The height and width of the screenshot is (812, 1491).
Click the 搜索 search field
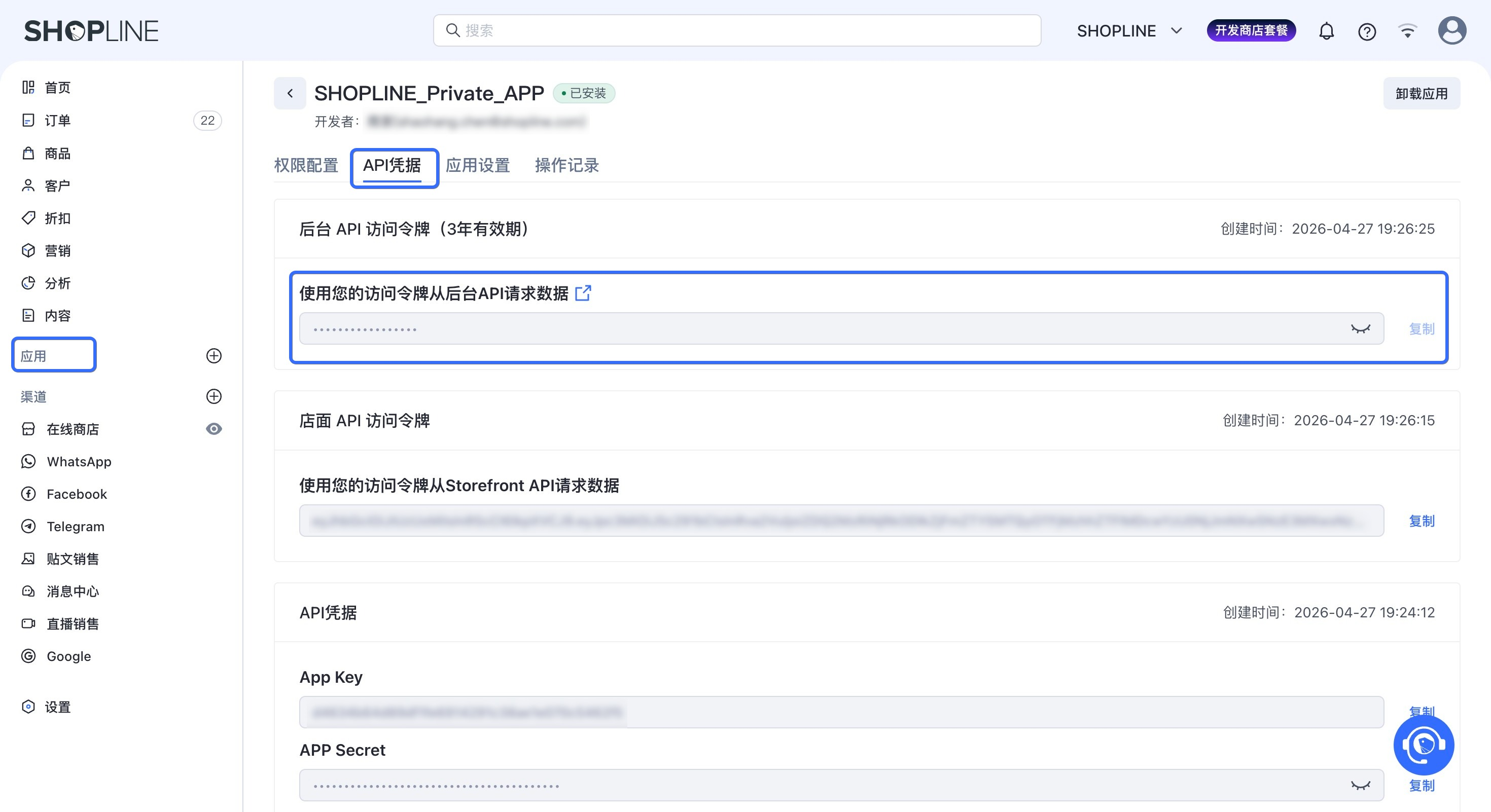(x=737, y=30)
